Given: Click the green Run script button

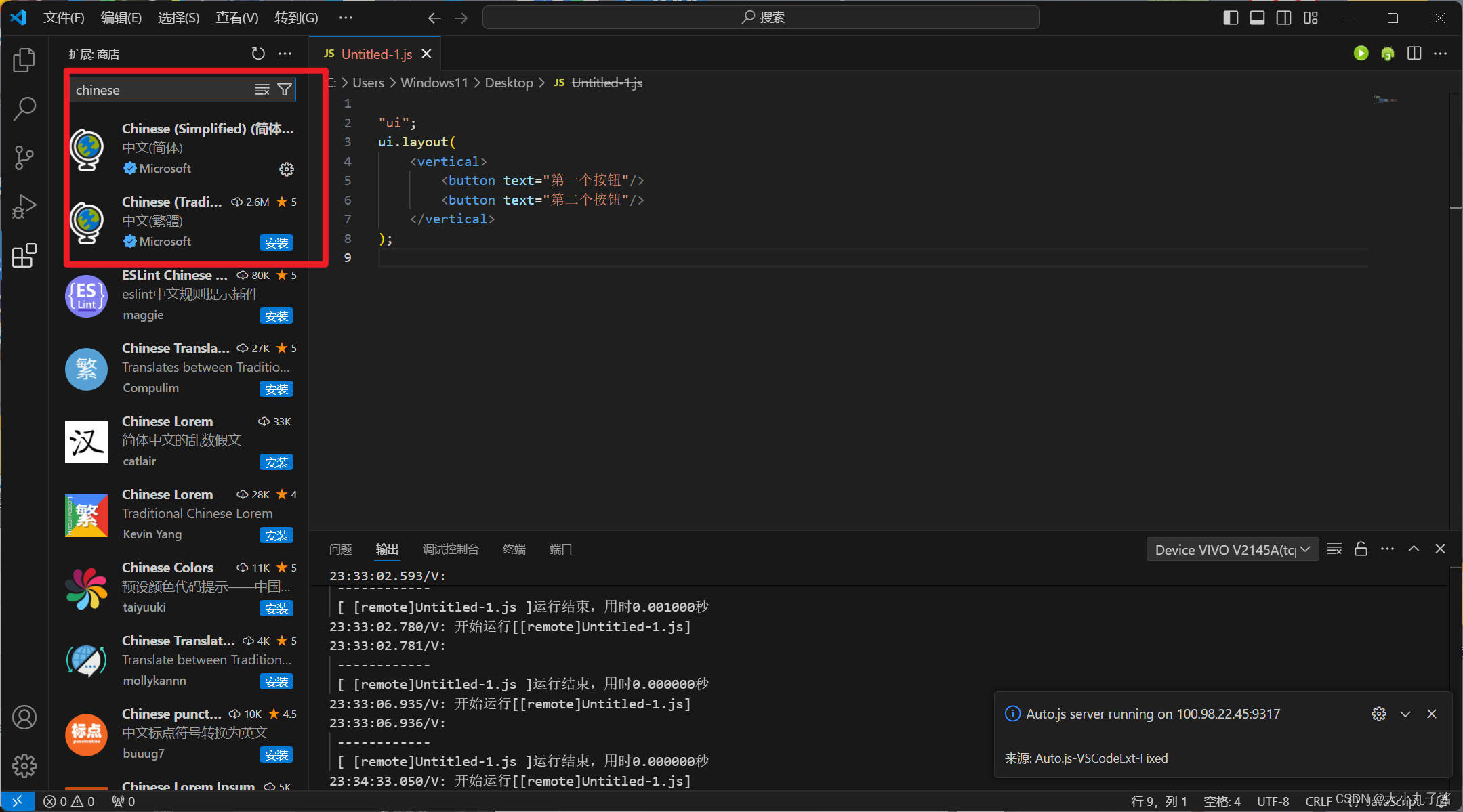Looking at the screenshot, I should [x=1361, y=54].
